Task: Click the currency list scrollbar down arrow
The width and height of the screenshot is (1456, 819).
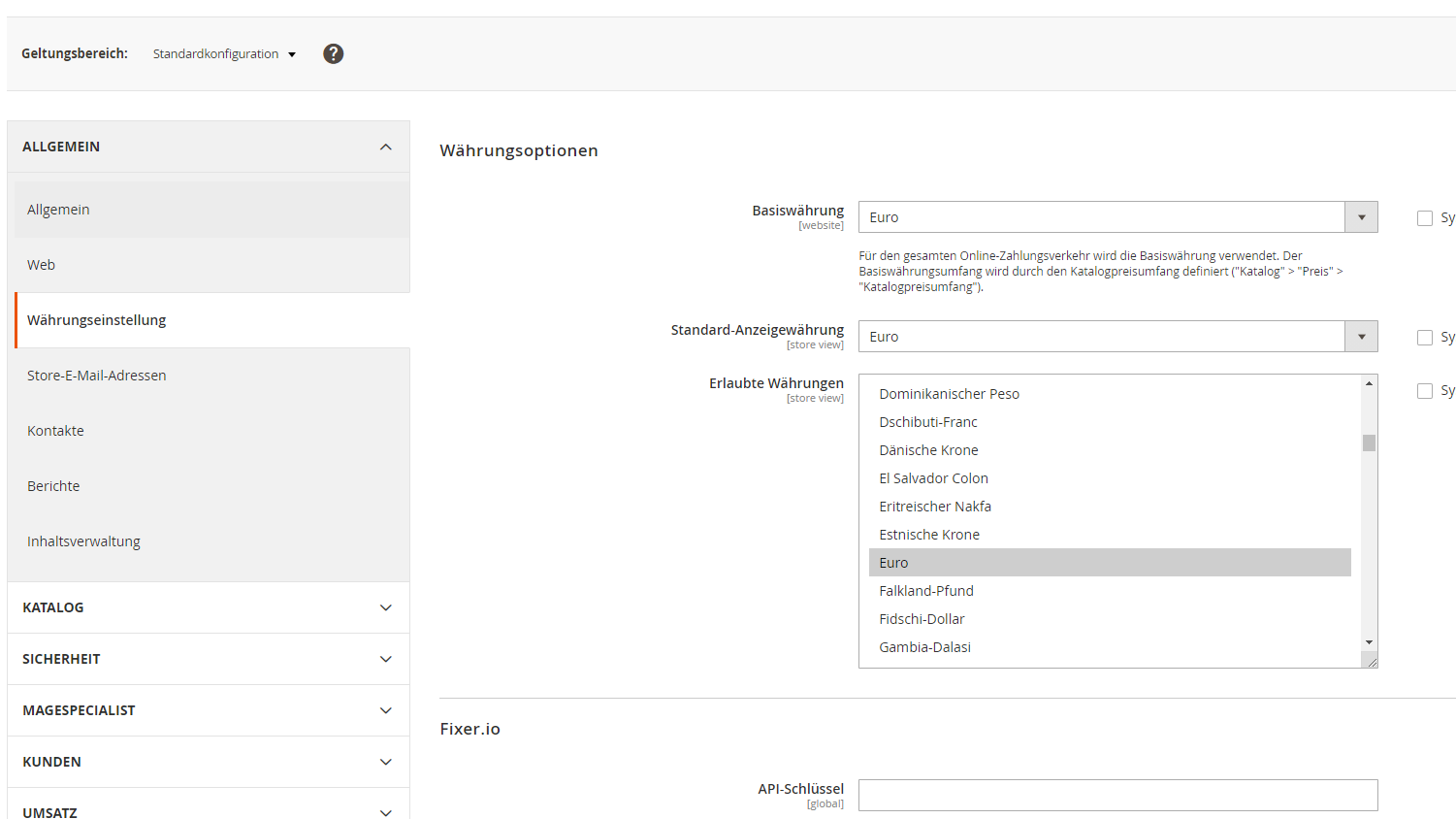Action: point(1369,642)
